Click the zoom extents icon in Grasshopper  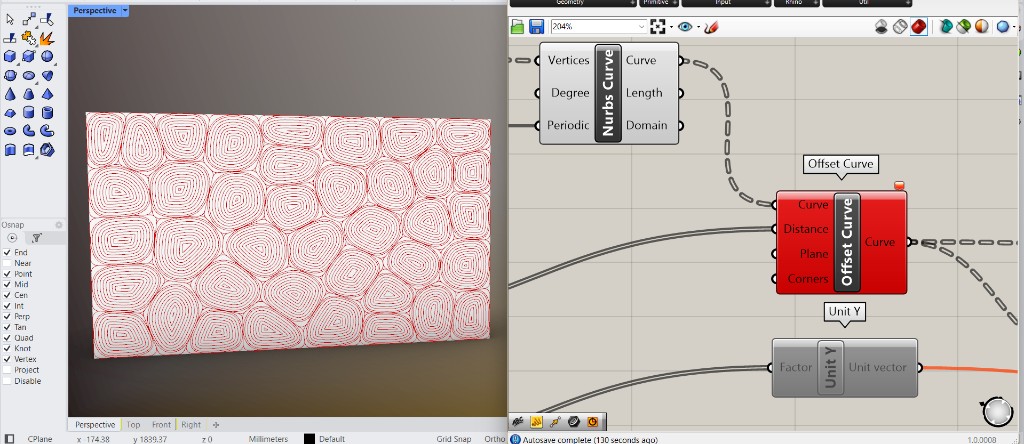[x=658, y=27]
